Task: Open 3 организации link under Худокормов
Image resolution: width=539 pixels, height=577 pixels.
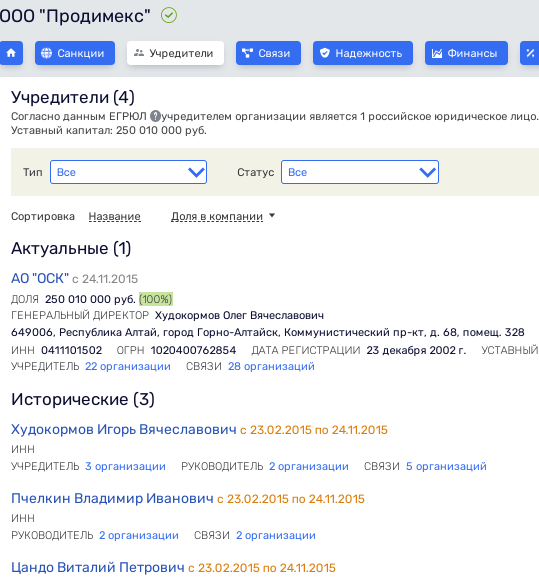Action: [125, 466]
